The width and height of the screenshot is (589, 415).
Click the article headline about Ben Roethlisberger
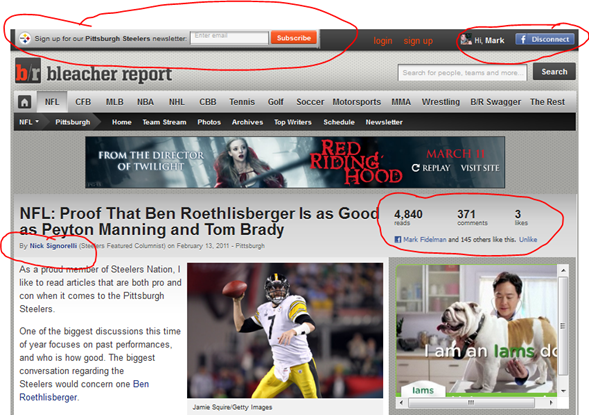(x=199, y=221)
